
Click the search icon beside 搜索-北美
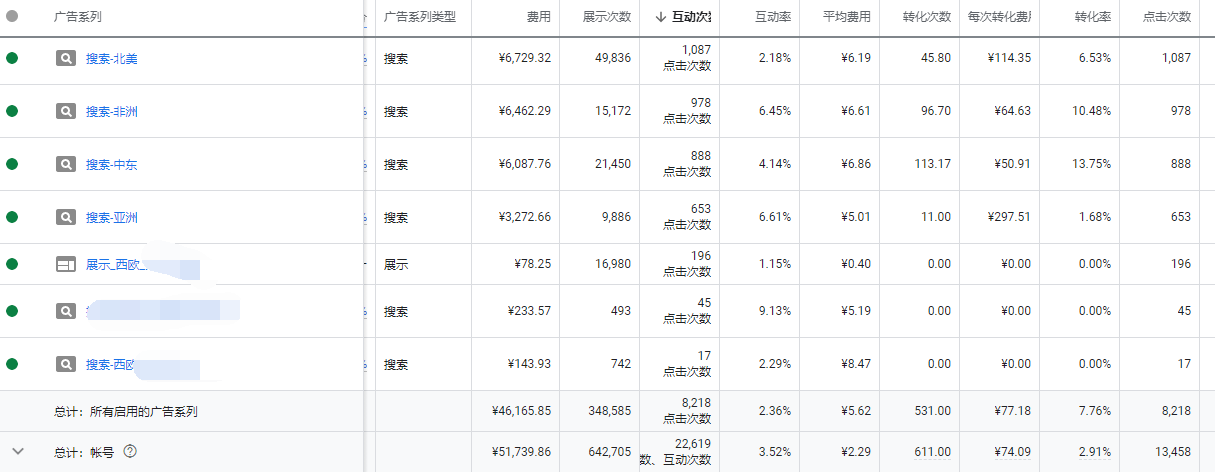click(x=65, y=58)
